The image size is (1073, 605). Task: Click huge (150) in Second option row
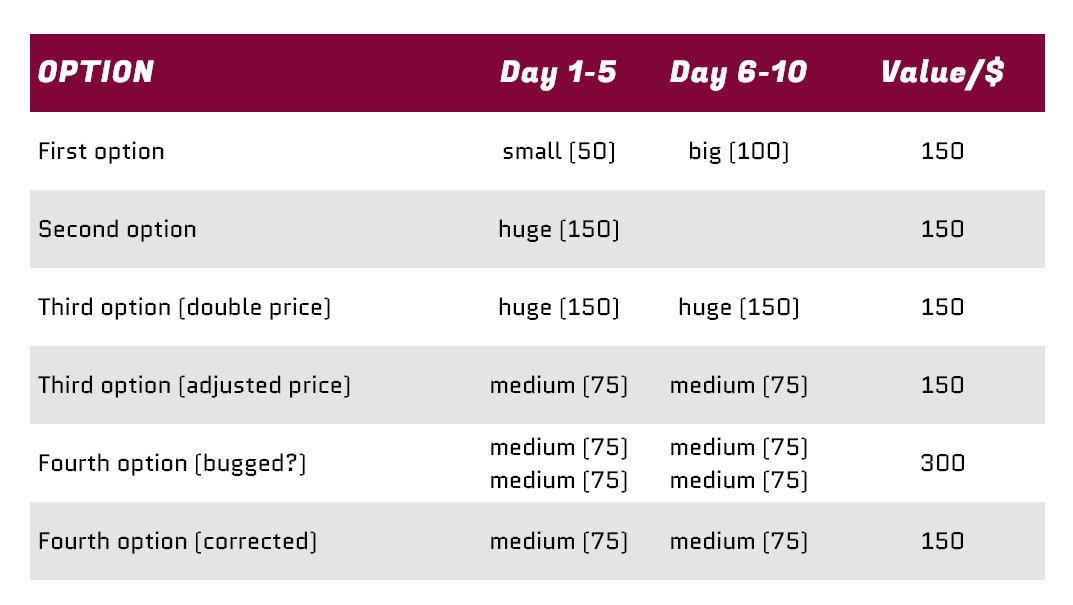pyautogui.click(x=559, y=229)
